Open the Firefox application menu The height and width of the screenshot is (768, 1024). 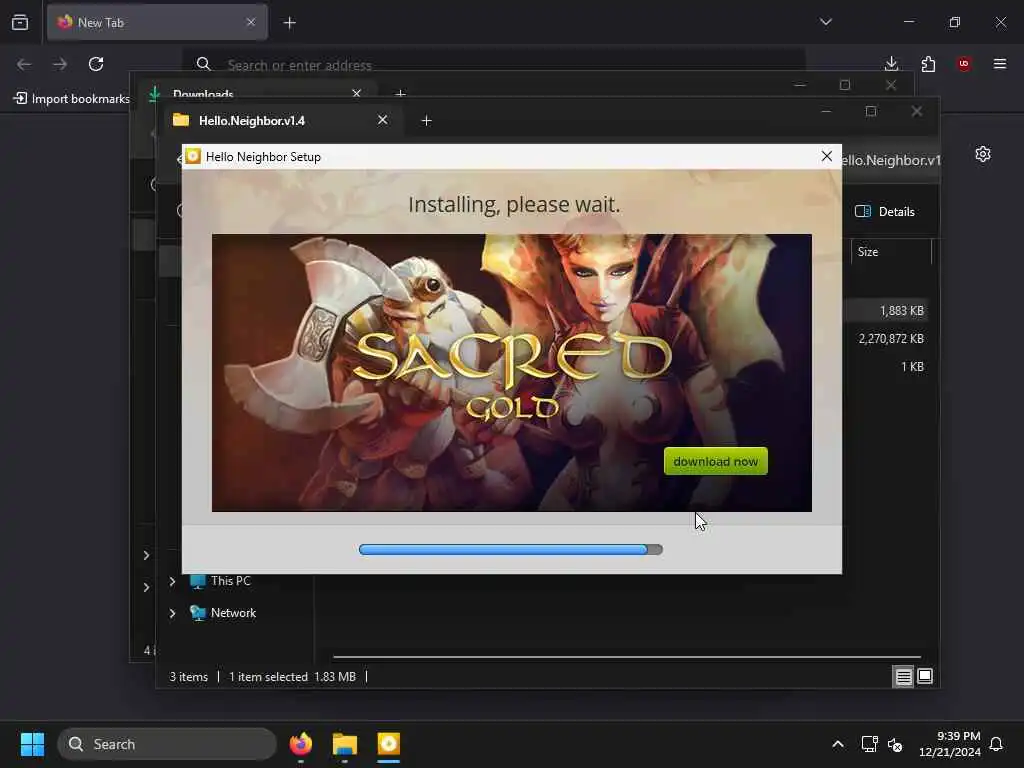[x=1000, y=63]
